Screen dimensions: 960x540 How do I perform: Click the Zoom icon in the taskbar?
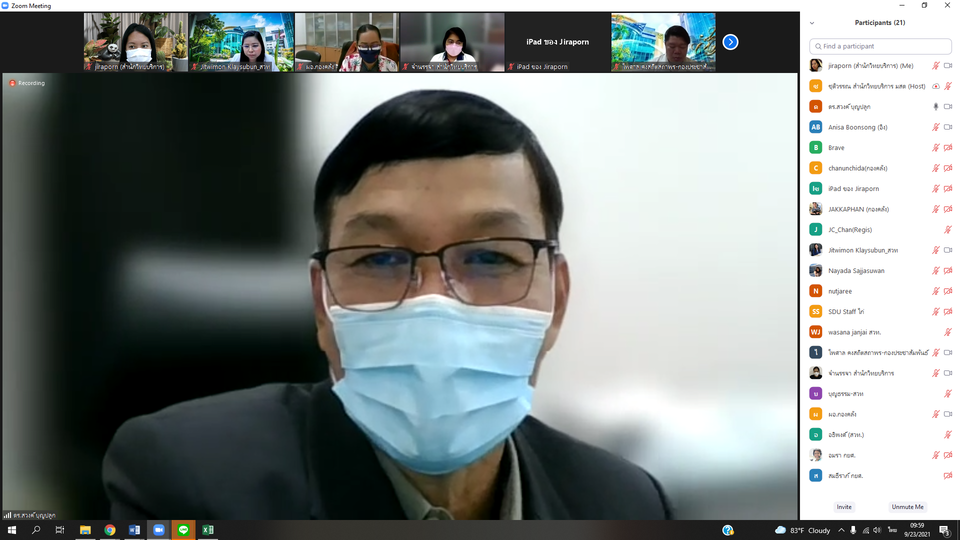click(158, 530)
